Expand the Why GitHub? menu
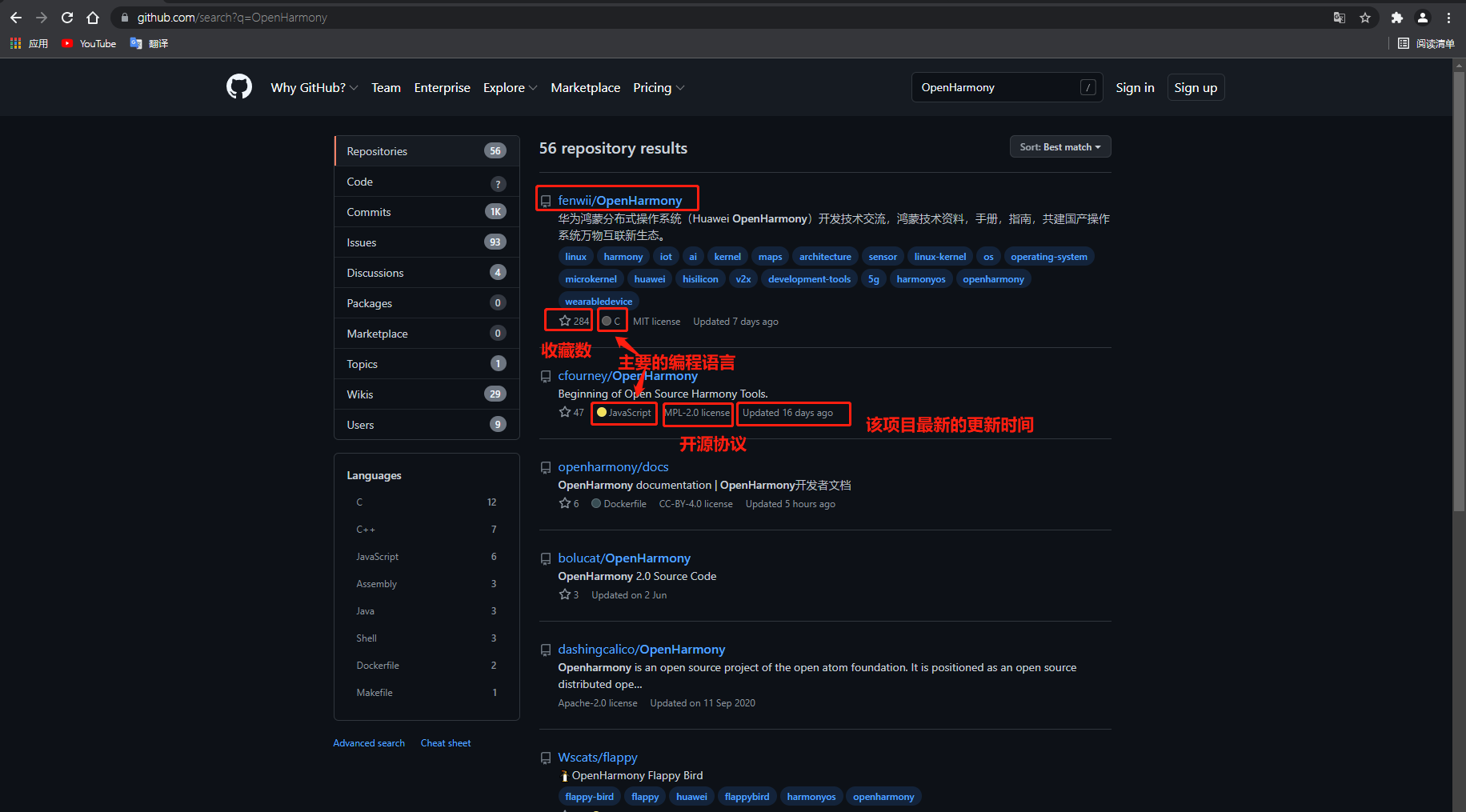This screenshot has height=812, width=1466. (314, 87)
